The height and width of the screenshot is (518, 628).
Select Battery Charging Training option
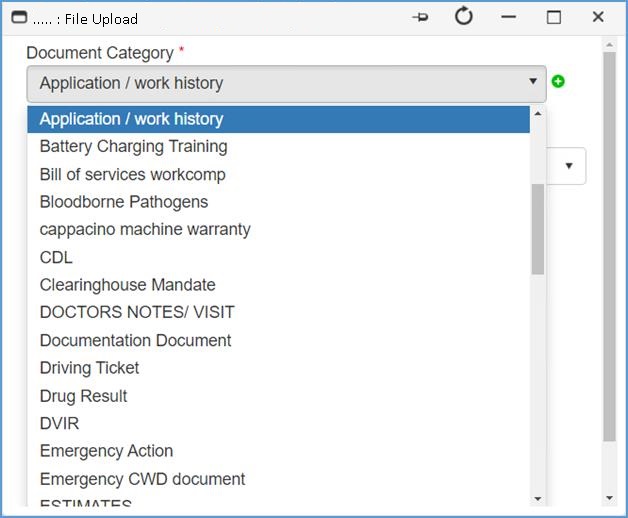[133, 146]
